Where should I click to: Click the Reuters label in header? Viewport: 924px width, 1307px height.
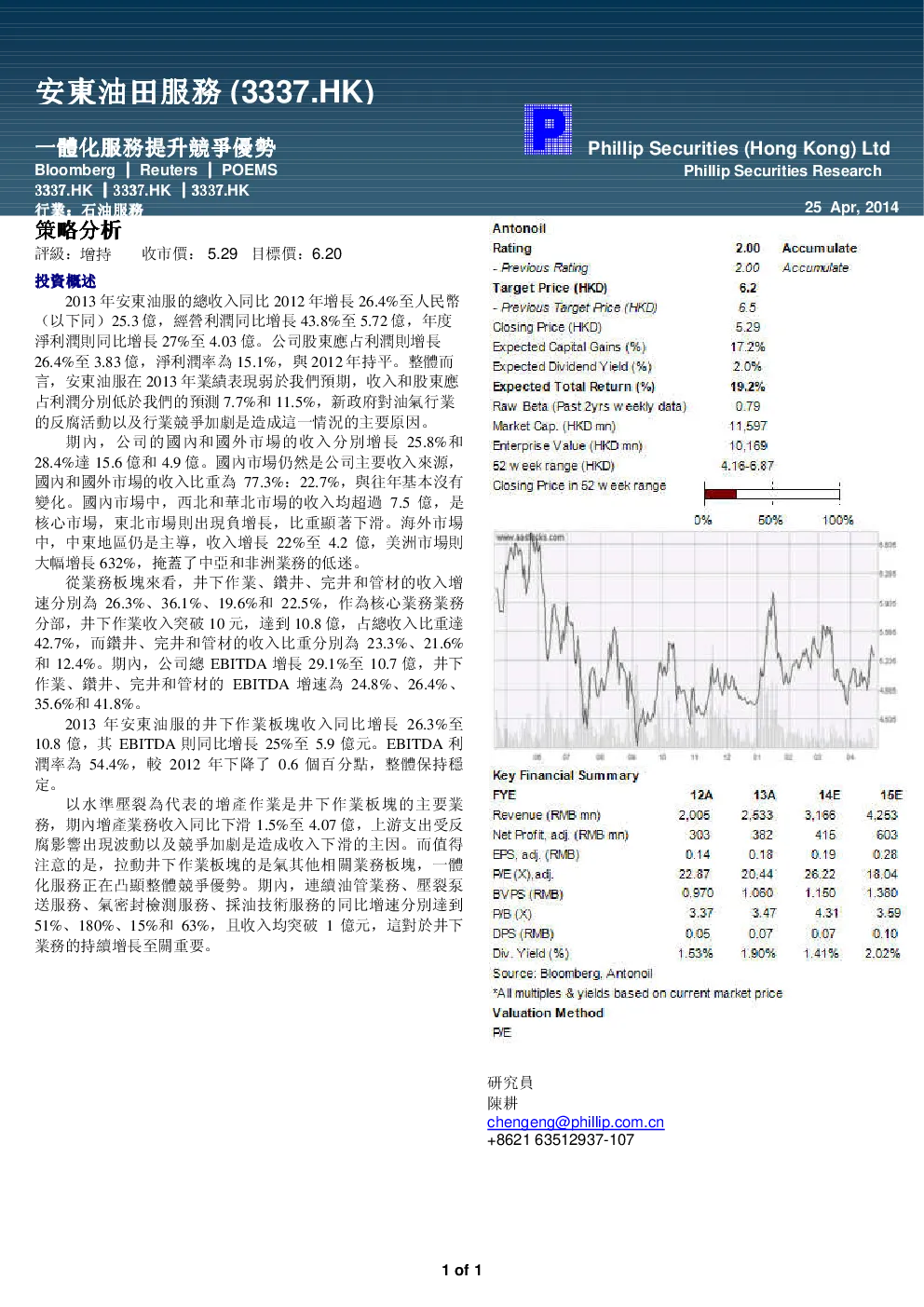(169, 170)
